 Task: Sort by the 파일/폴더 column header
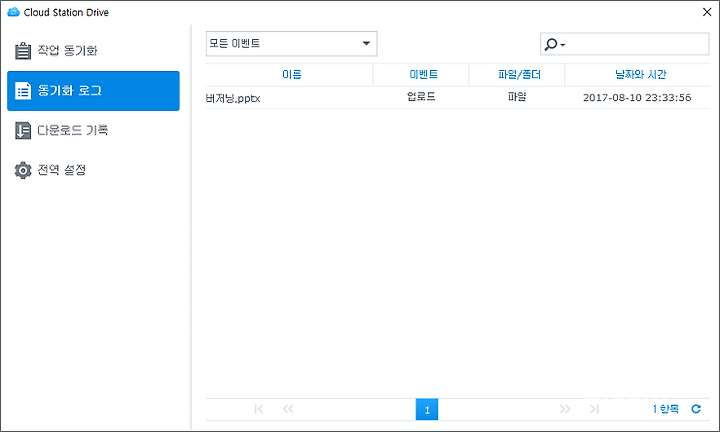pos(517,74)
